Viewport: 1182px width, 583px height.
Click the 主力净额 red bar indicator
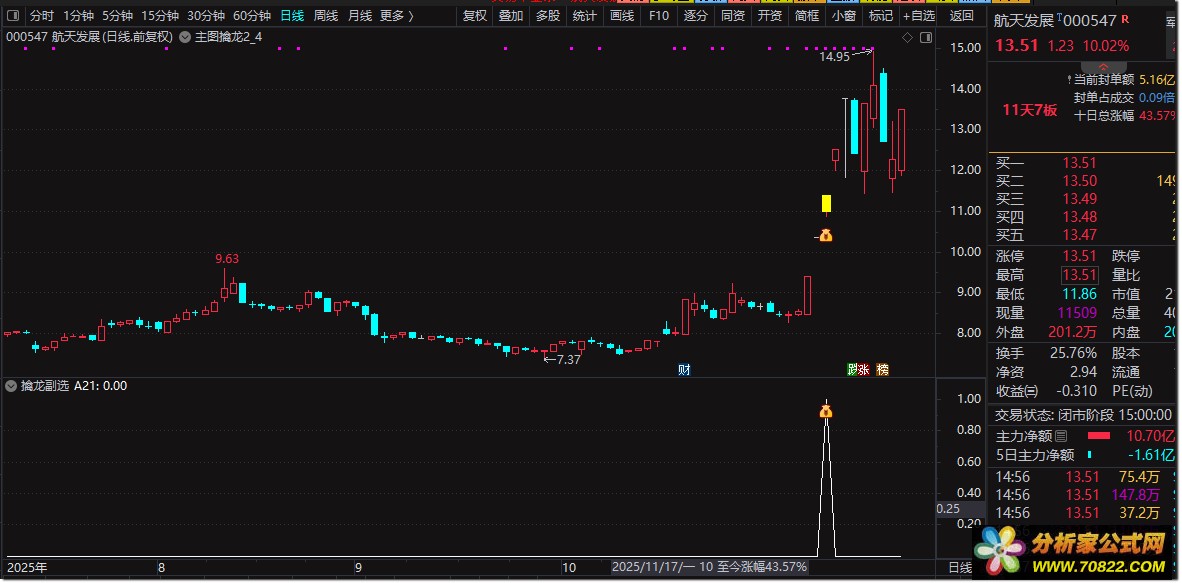coord(1098,436)
